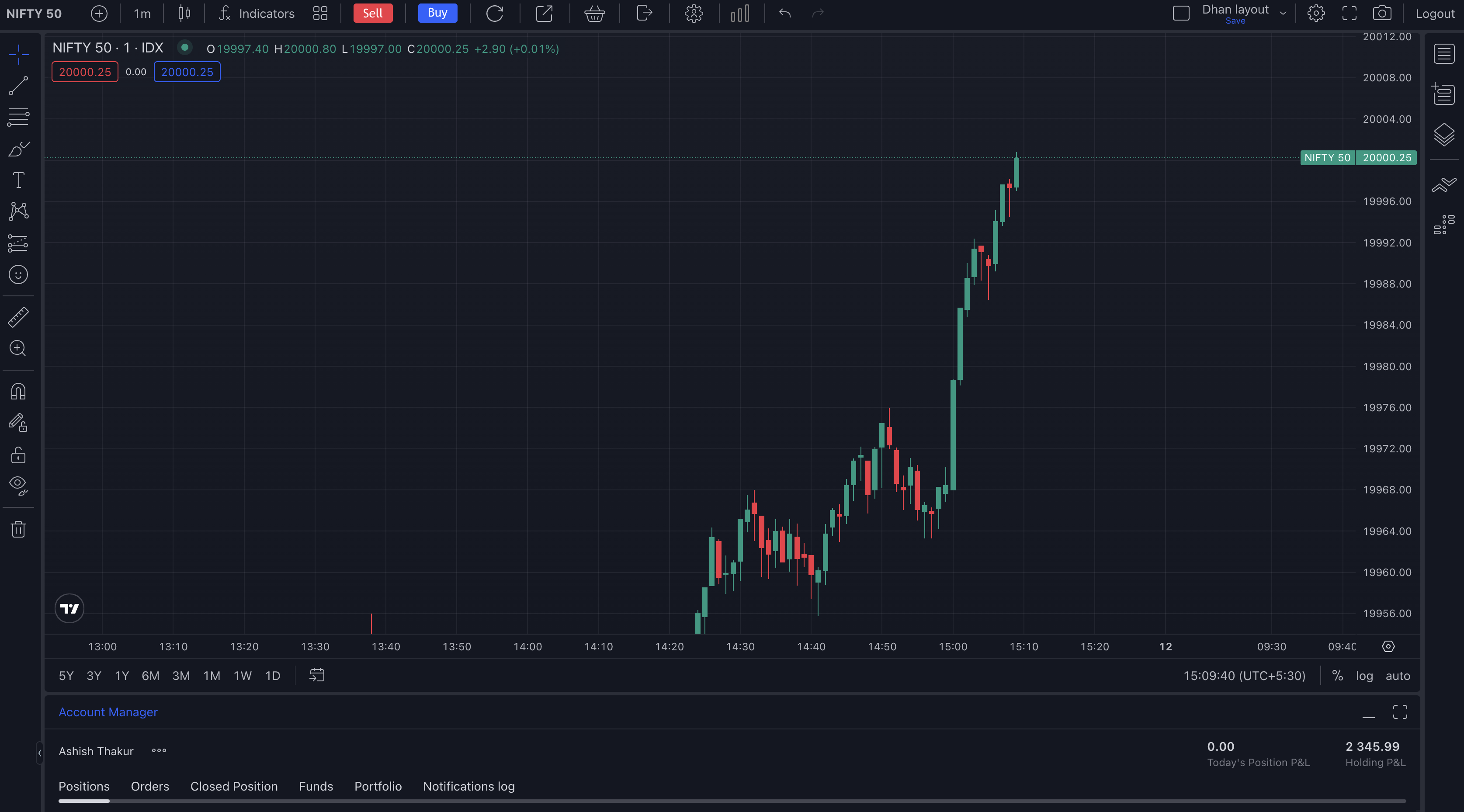Select the text annotation tool
This screenshot has height=812, width=1464.
click(18, 180)
